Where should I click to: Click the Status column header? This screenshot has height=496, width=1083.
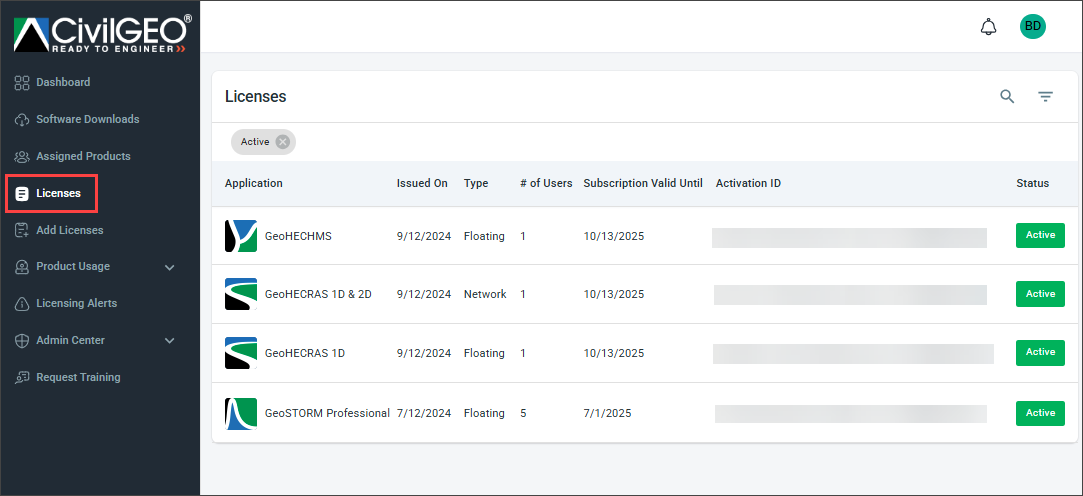pos(1033,183)
